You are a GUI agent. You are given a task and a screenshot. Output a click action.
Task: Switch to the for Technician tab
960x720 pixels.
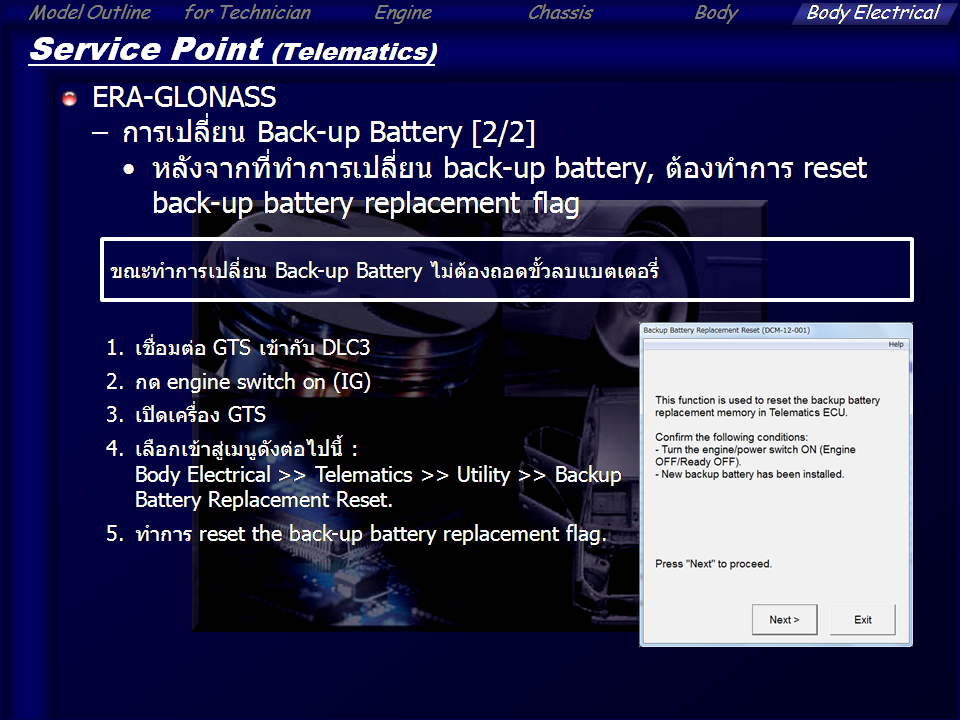click(247, 12)
